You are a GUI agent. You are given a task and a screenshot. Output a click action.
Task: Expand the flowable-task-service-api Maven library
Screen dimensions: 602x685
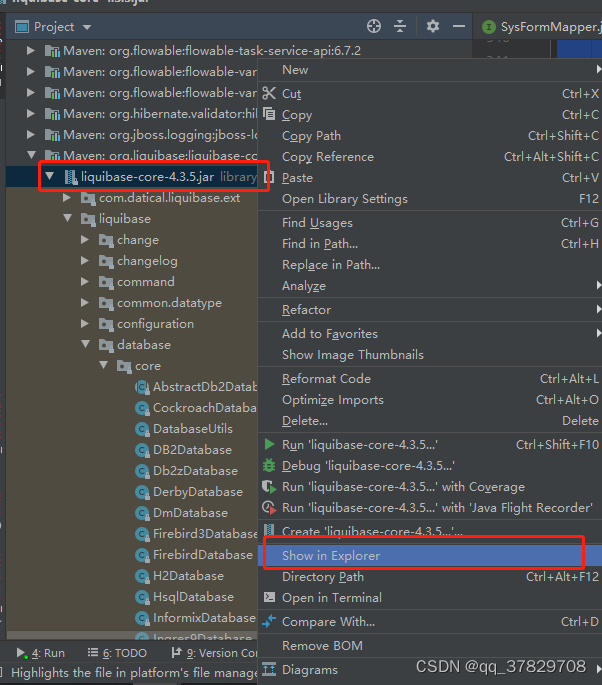coord(31,51)
